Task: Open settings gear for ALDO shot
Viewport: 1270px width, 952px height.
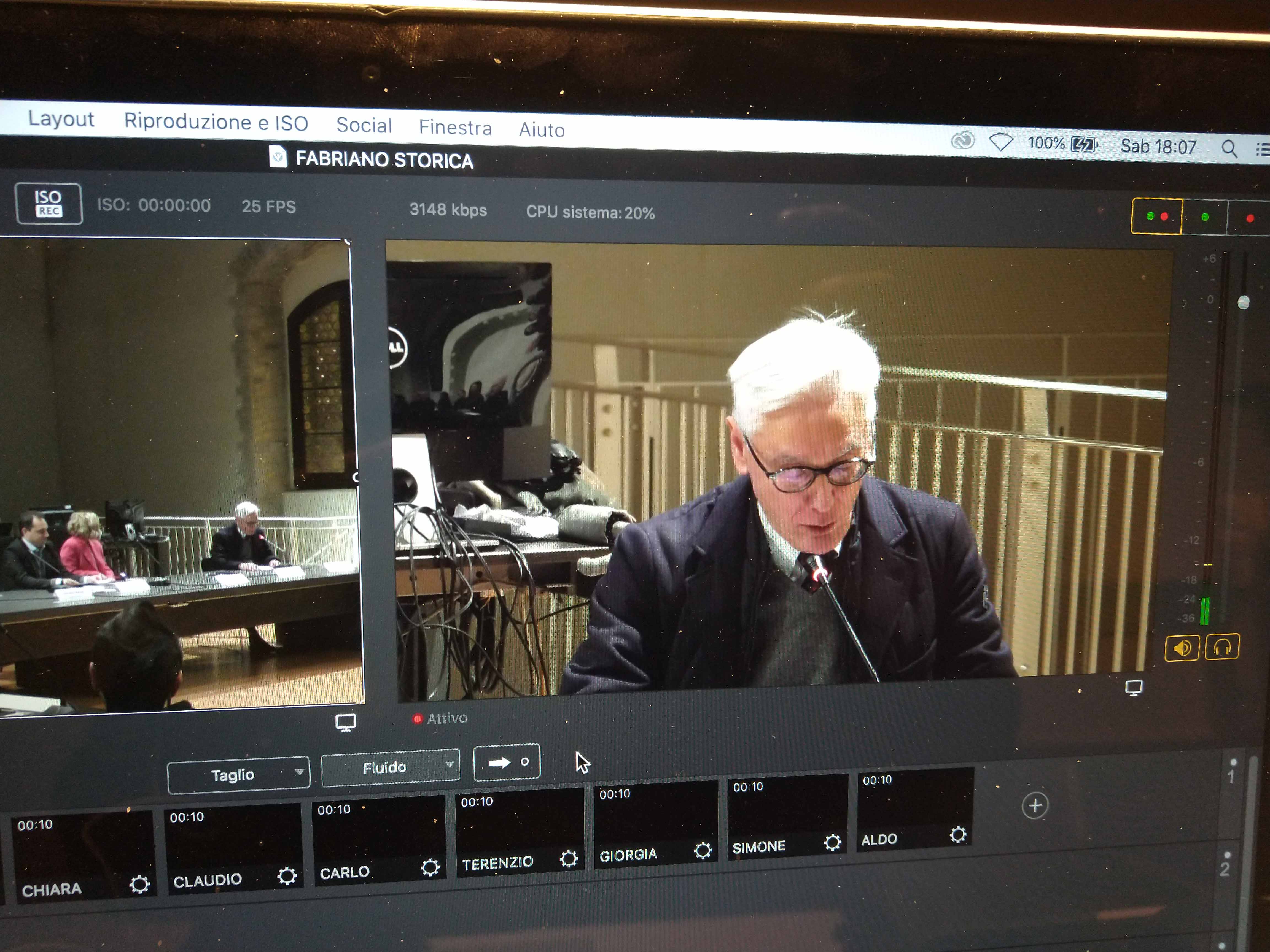Action: pos(958,834)
